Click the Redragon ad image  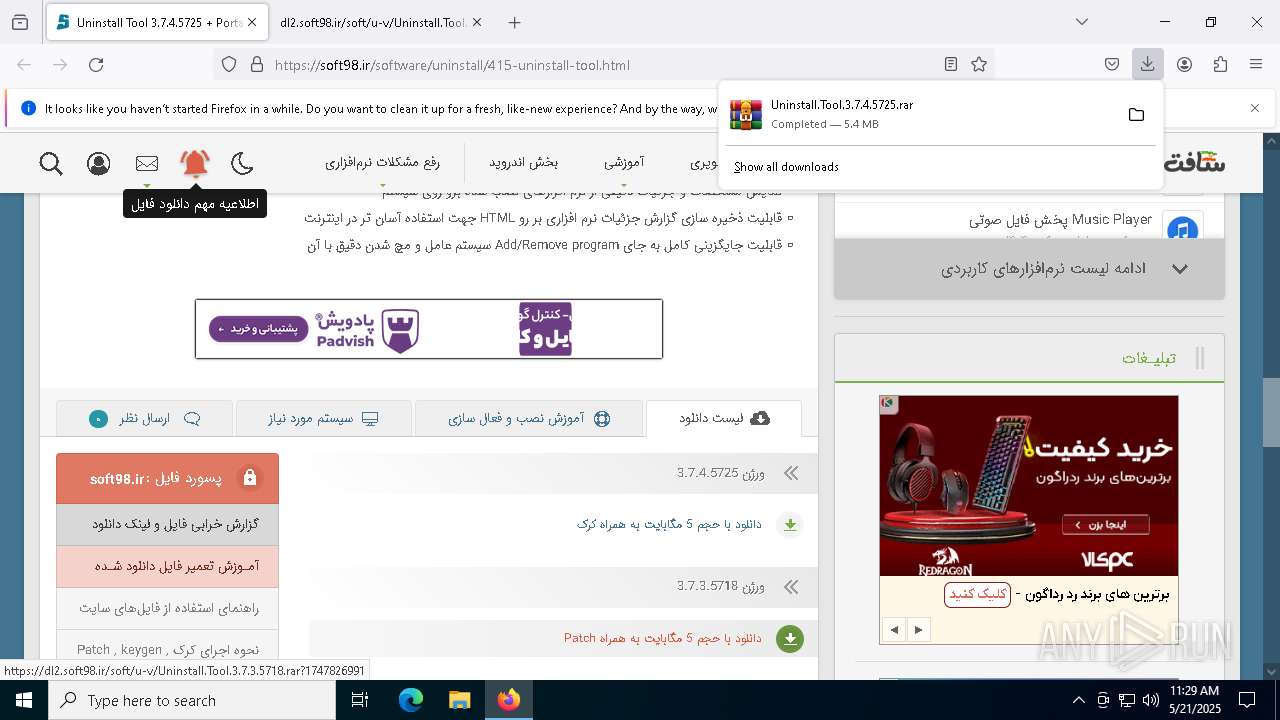pyautogui.click(x=1029, y=485)
